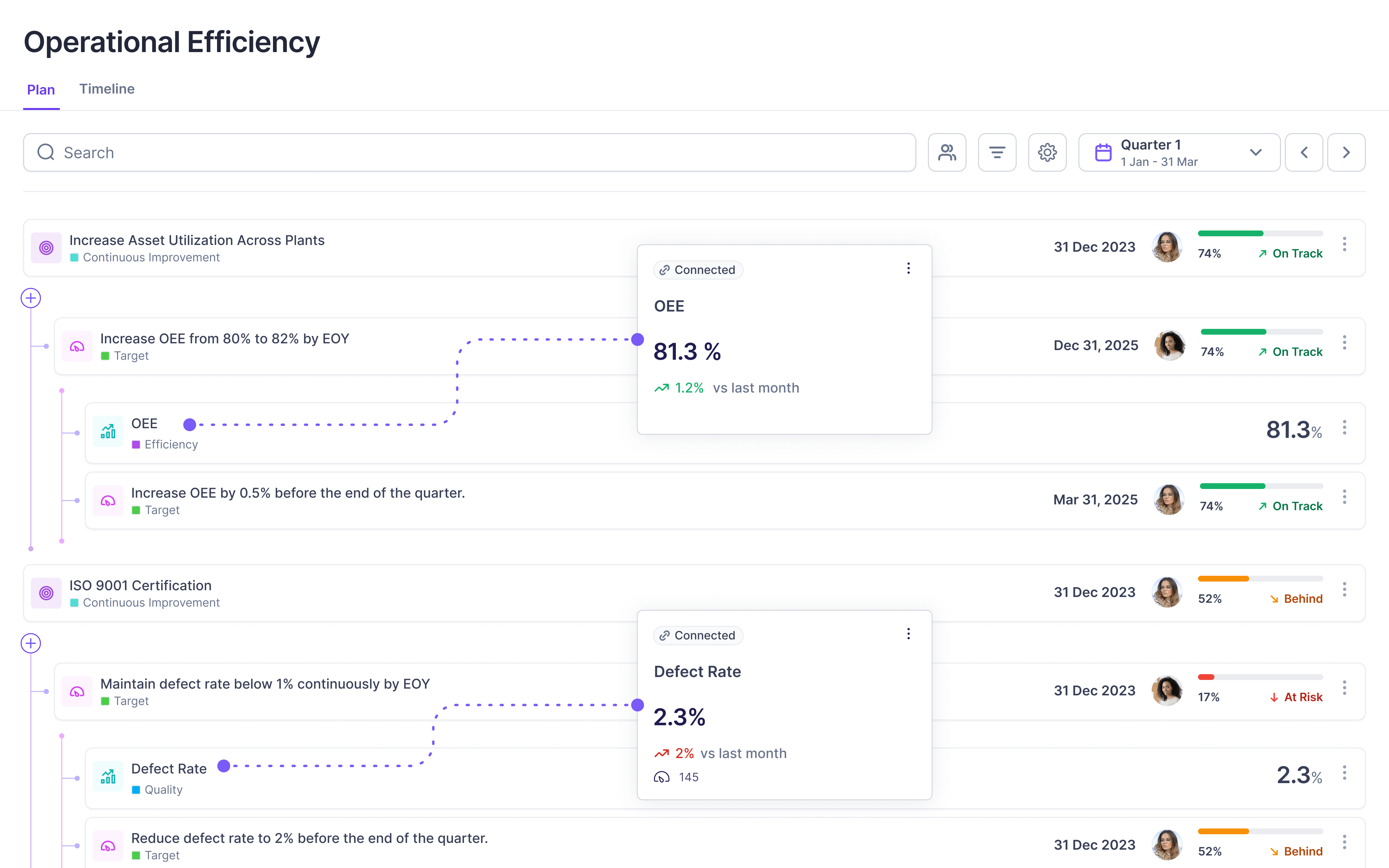Click inside the Search field
1389x868 pixels.
pos(230,152)
